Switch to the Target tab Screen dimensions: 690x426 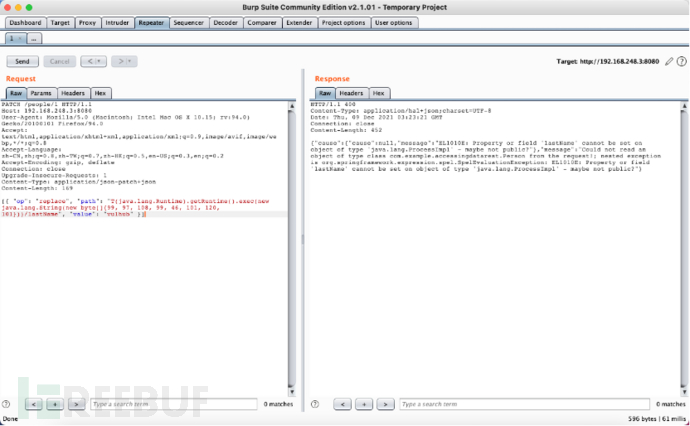click(60, 23)
